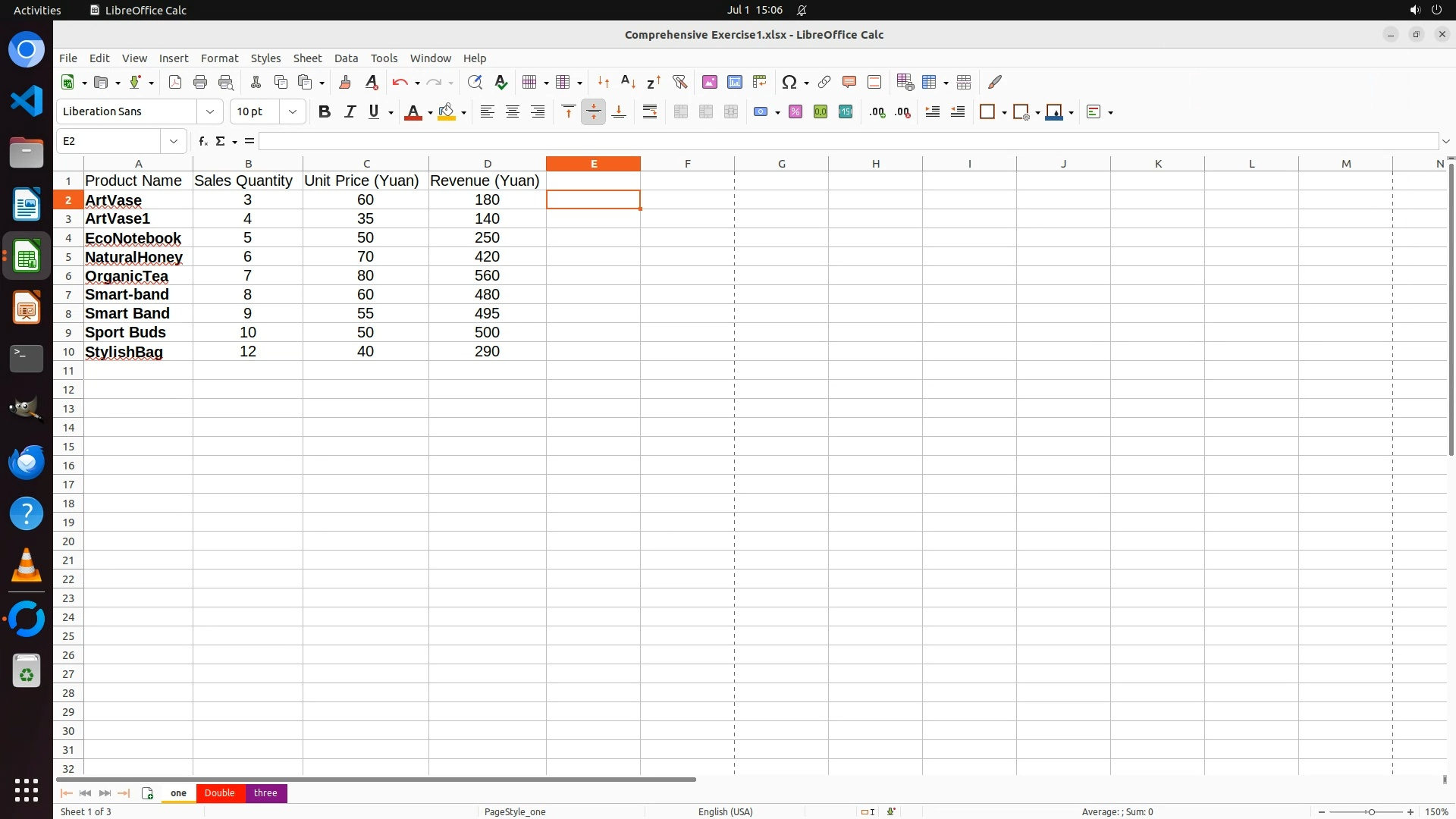Click the Clone Formatting paintbrush icon

coord(345,82)
